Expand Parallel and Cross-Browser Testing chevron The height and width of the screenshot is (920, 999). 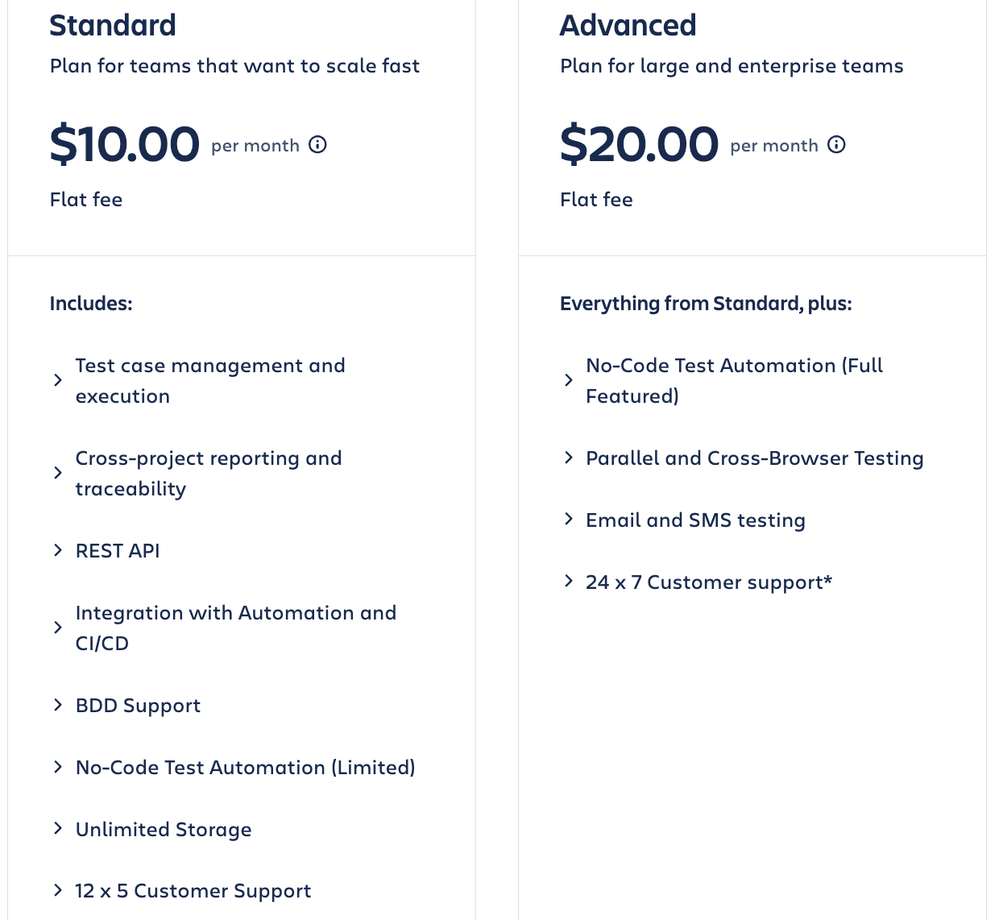(x=568, y=458)
